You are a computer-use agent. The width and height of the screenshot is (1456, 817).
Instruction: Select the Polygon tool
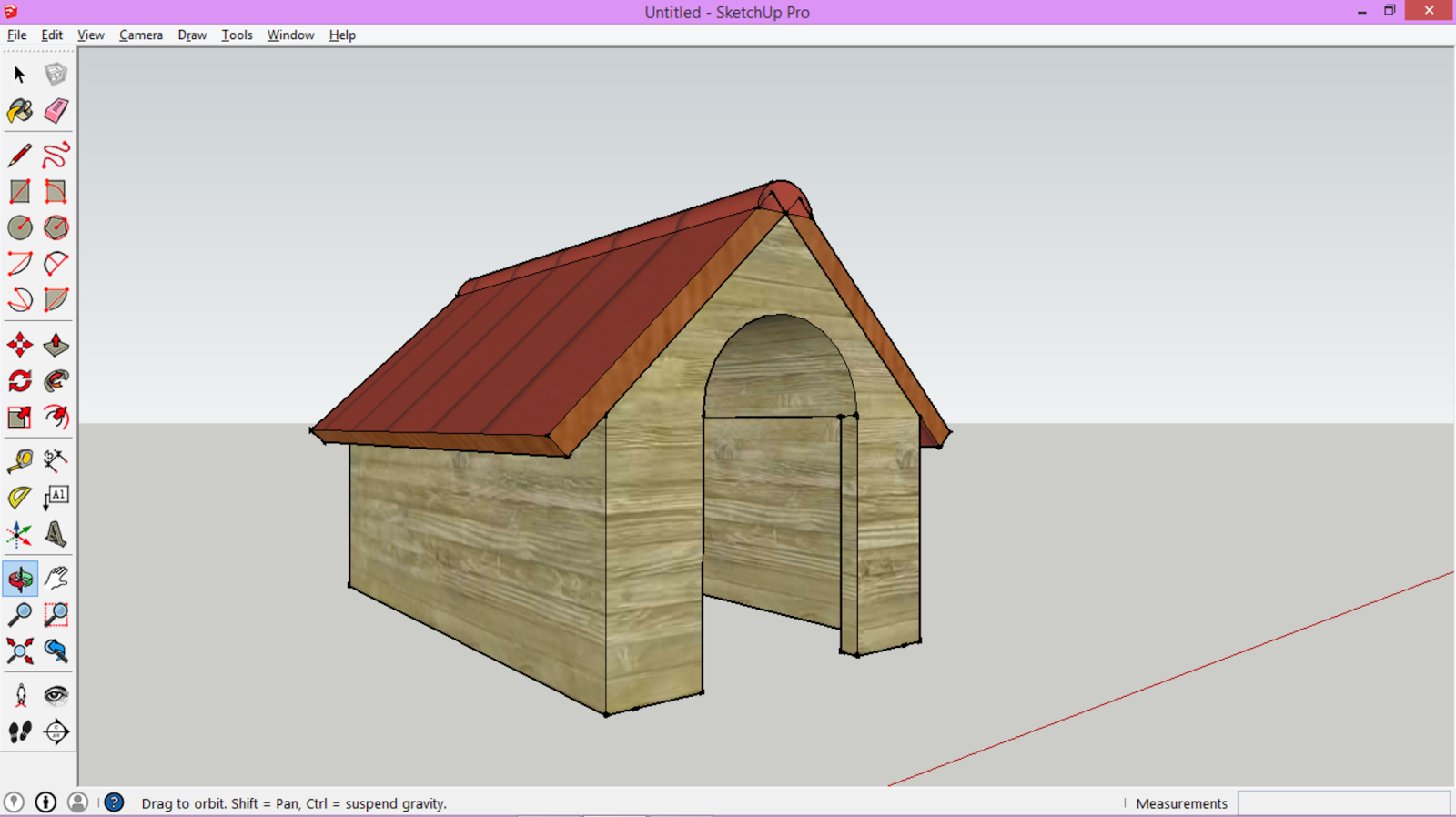[56, 227]
